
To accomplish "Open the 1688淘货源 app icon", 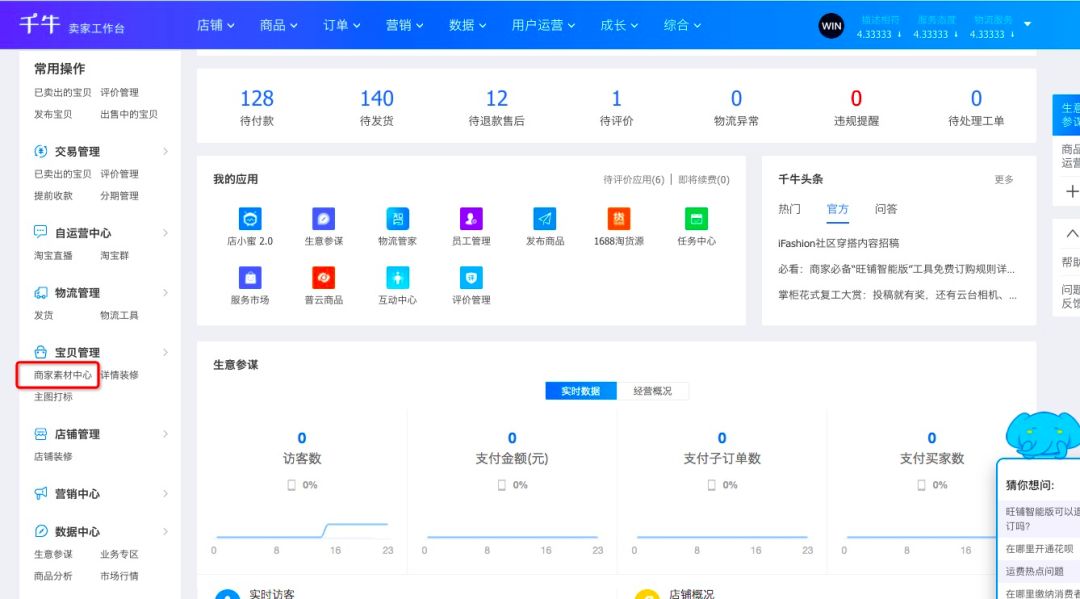I will 619,219.
